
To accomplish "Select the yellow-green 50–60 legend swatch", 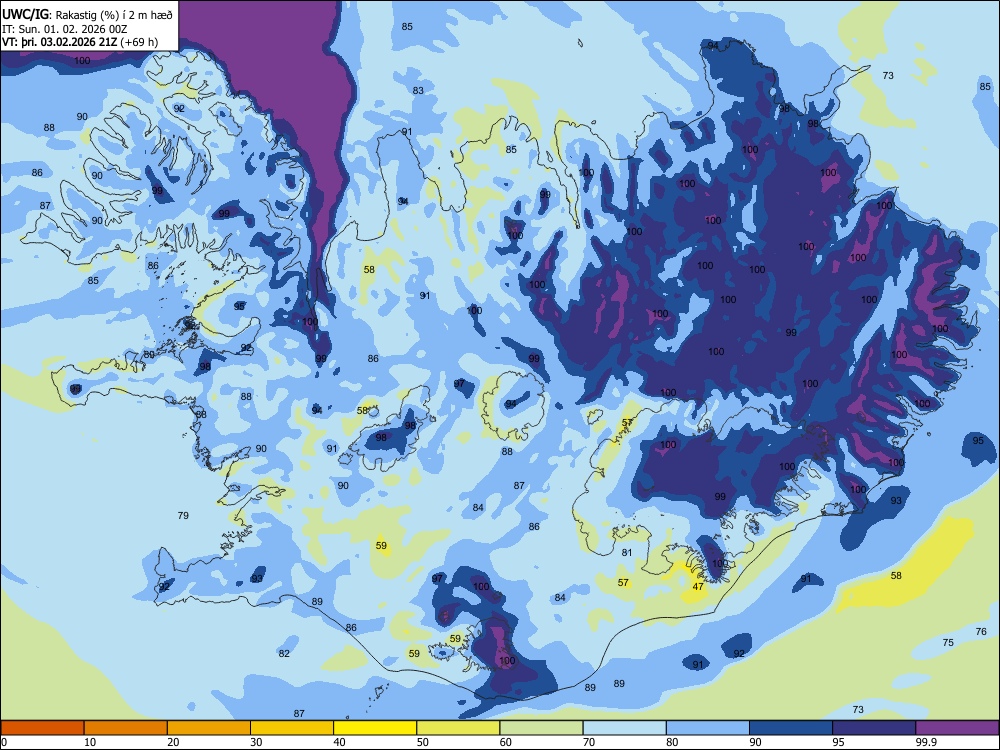I will click(x=459, y=728).
